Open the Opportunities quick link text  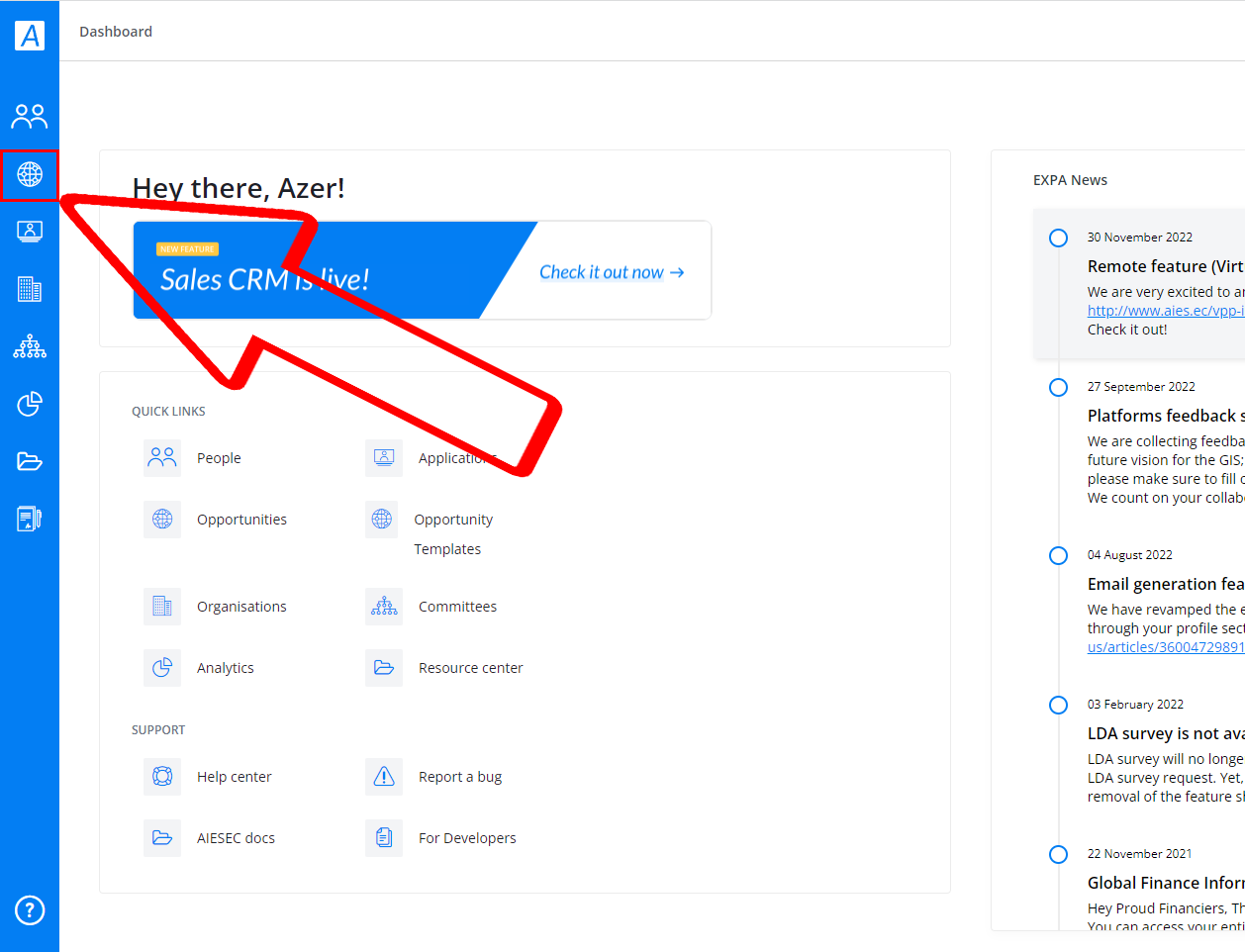tap(241, 520)
